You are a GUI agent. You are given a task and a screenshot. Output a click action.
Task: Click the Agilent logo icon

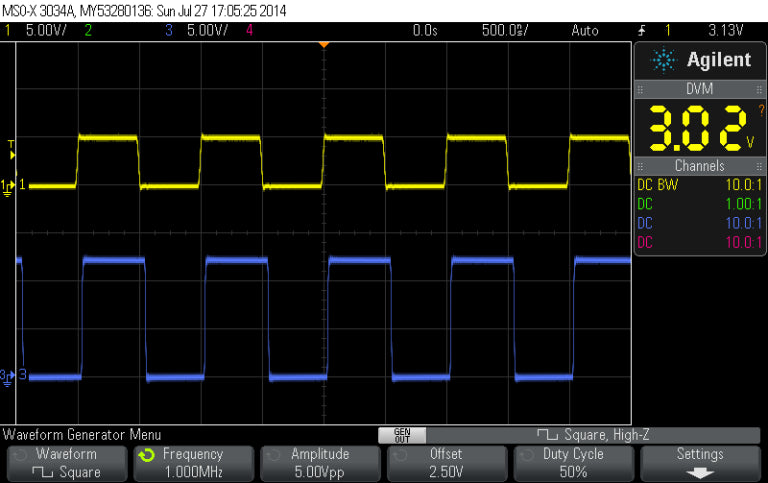tap(664, 61)
